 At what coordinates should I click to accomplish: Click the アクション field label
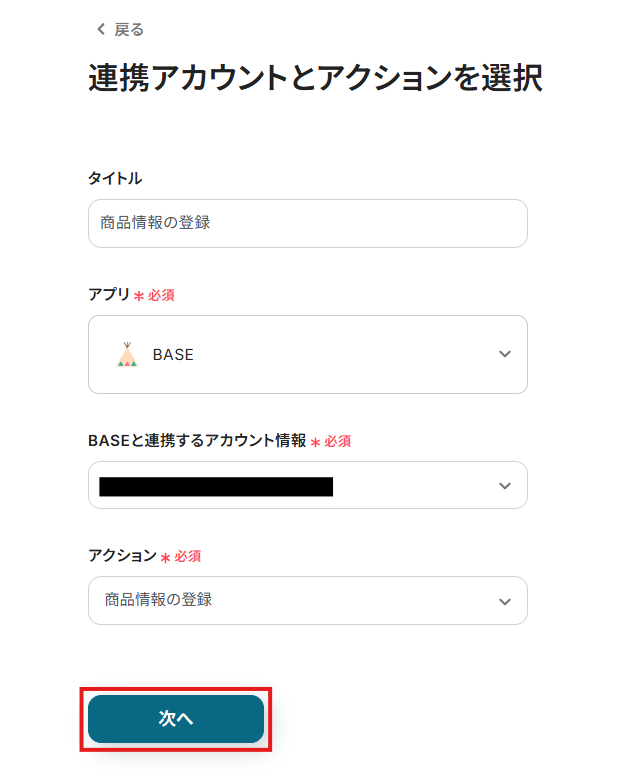click(122, 555)
